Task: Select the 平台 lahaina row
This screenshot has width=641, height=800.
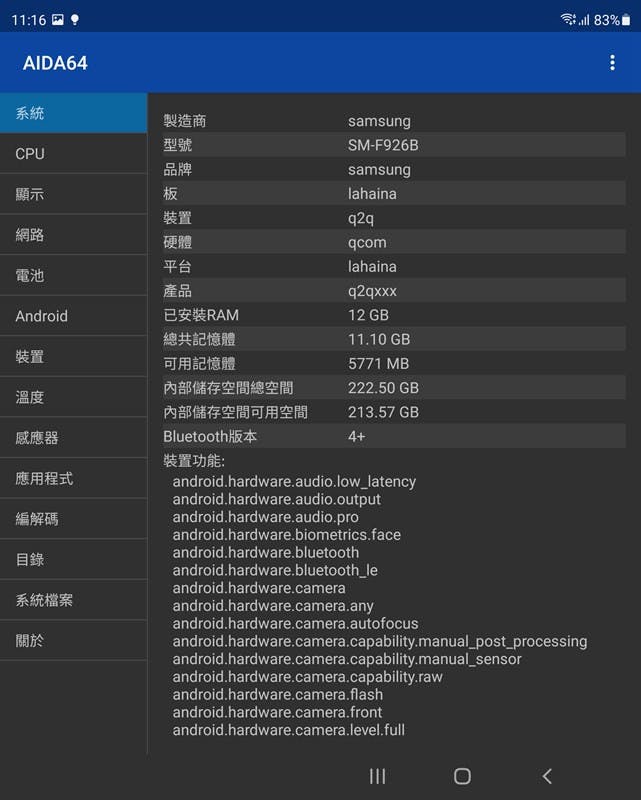Action: click(394, 266)
